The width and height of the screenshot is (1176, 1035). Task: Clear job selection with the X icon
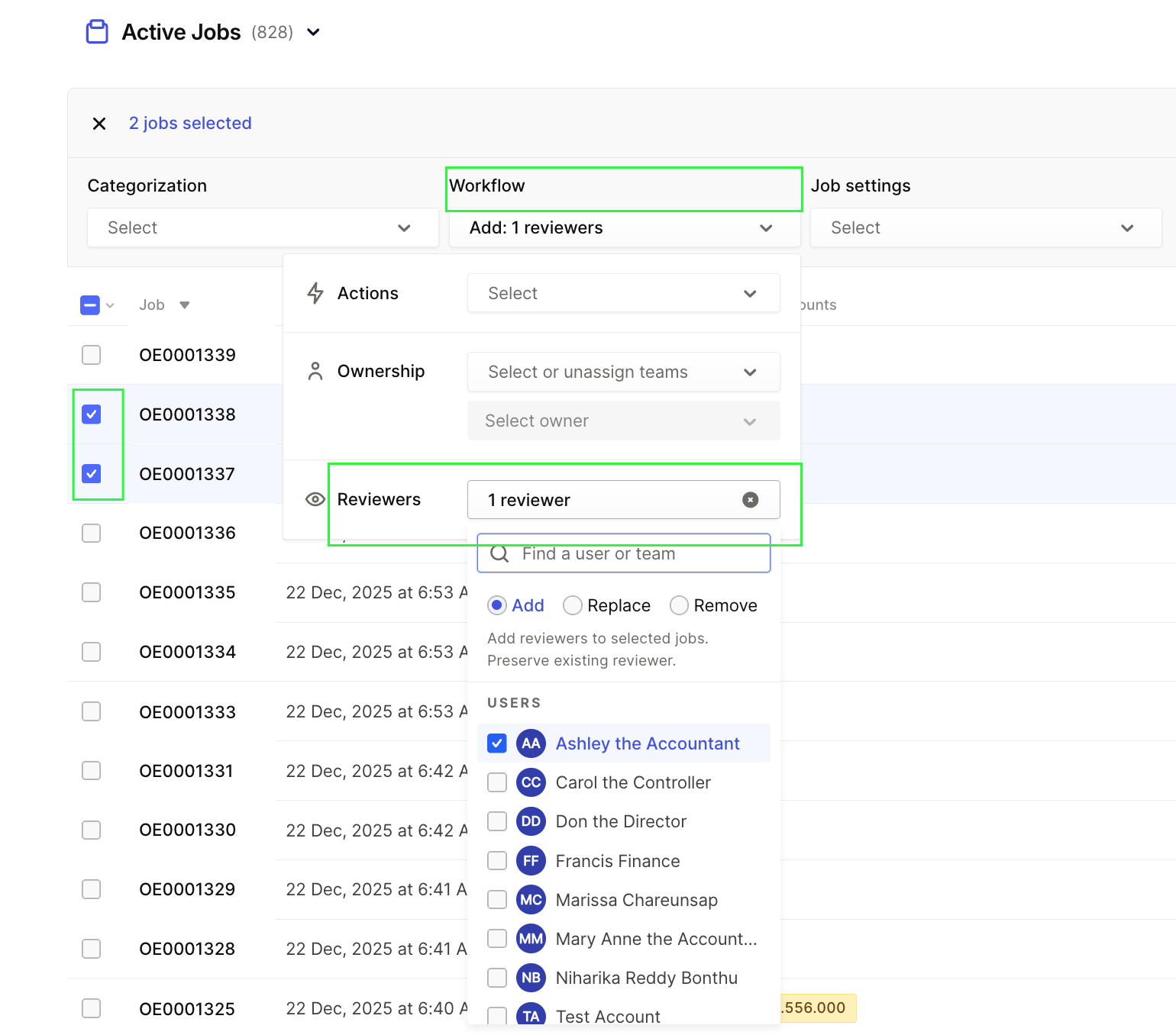point(99,124)
